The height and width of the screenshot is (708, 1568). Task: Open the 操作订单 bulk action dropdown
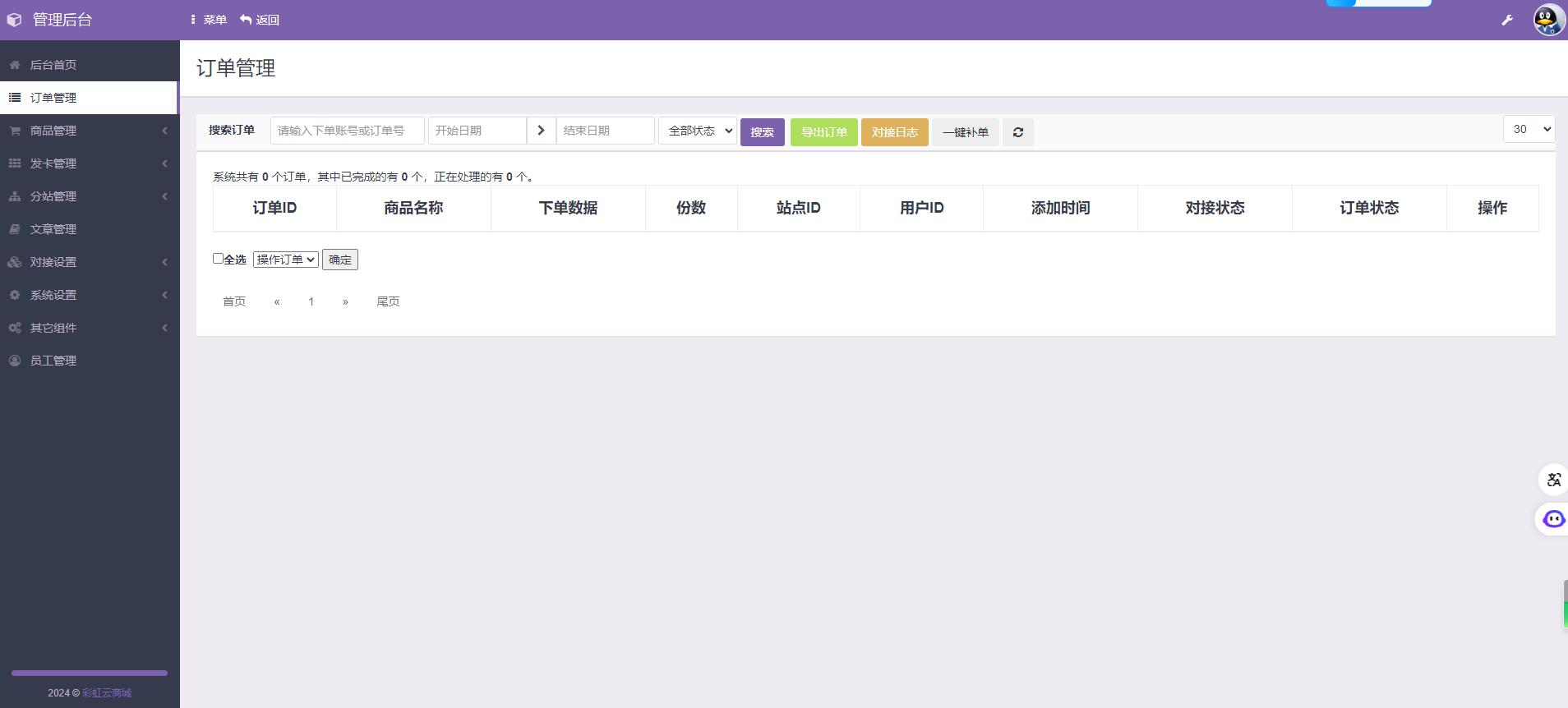click(x=285, y=260)
